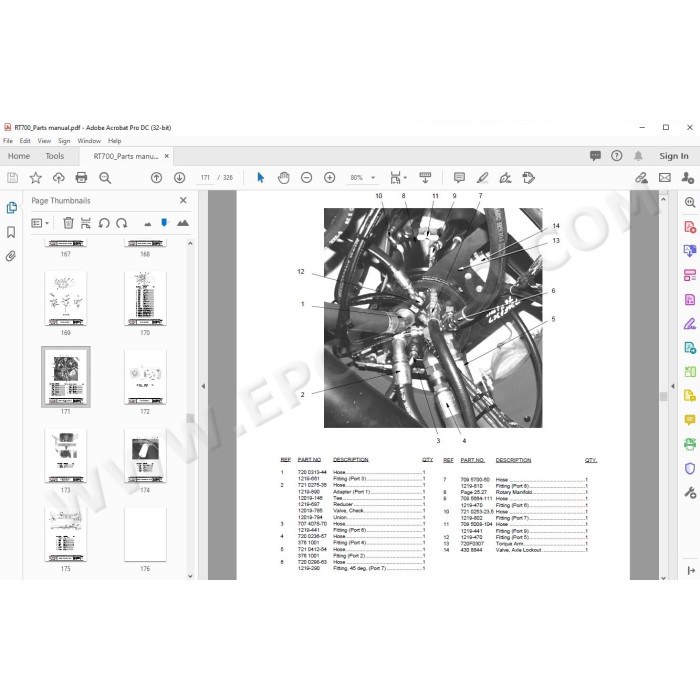
Task: Go to the next page
Action: 179,178
